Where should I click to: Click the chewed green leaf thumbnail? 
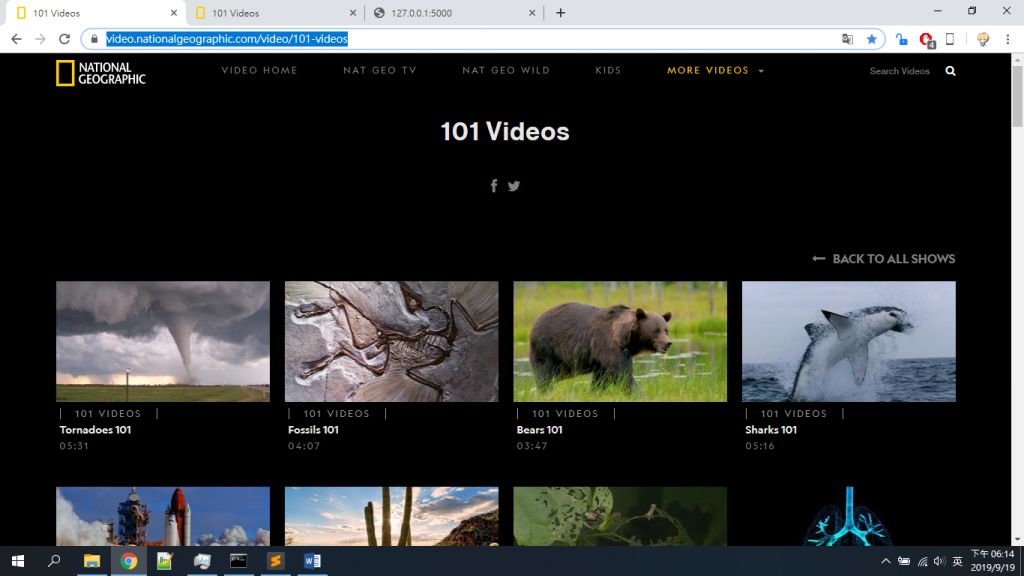click(x=620, y=516)
